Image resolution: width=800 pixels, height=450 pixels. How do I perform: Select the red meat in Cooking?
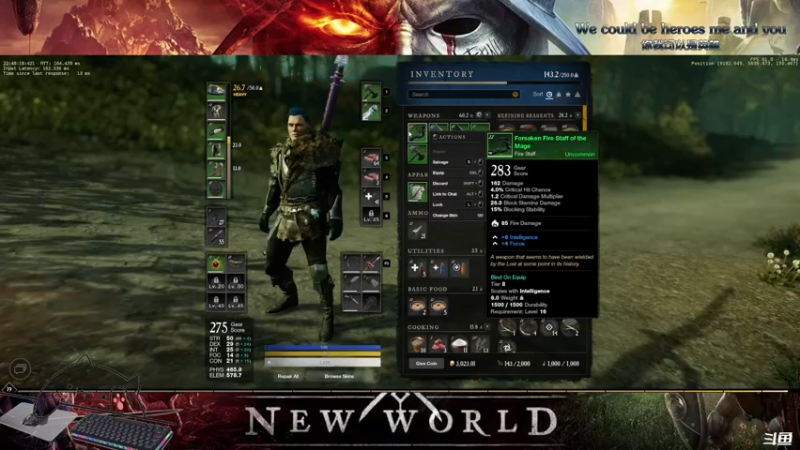point(438,344)
